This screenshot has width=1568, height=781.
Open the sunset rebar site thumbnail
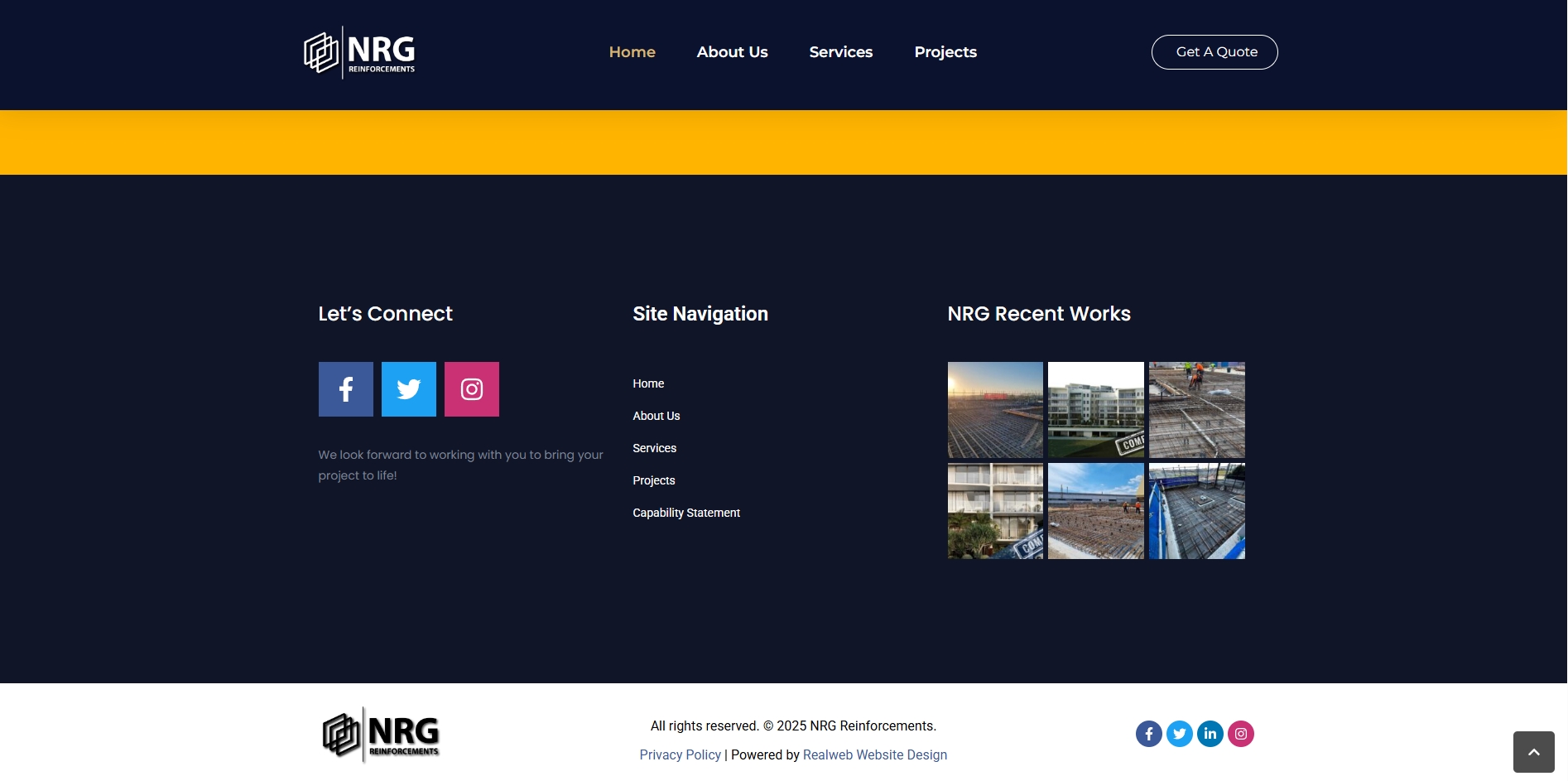click(x=995, y=410)
